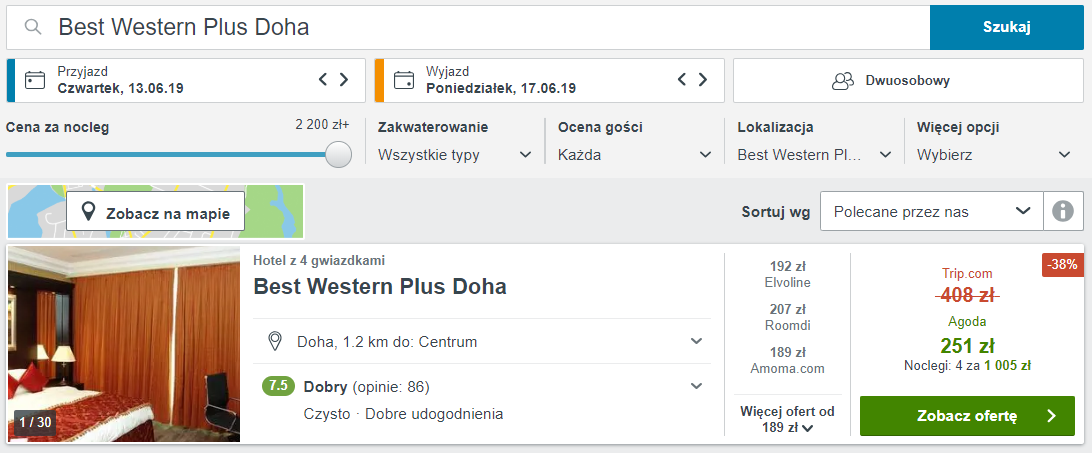Click the Noclegi: 4 za 1 005 zł text
This screenshot has width=1092, height=453.
[x=967, y=365]
